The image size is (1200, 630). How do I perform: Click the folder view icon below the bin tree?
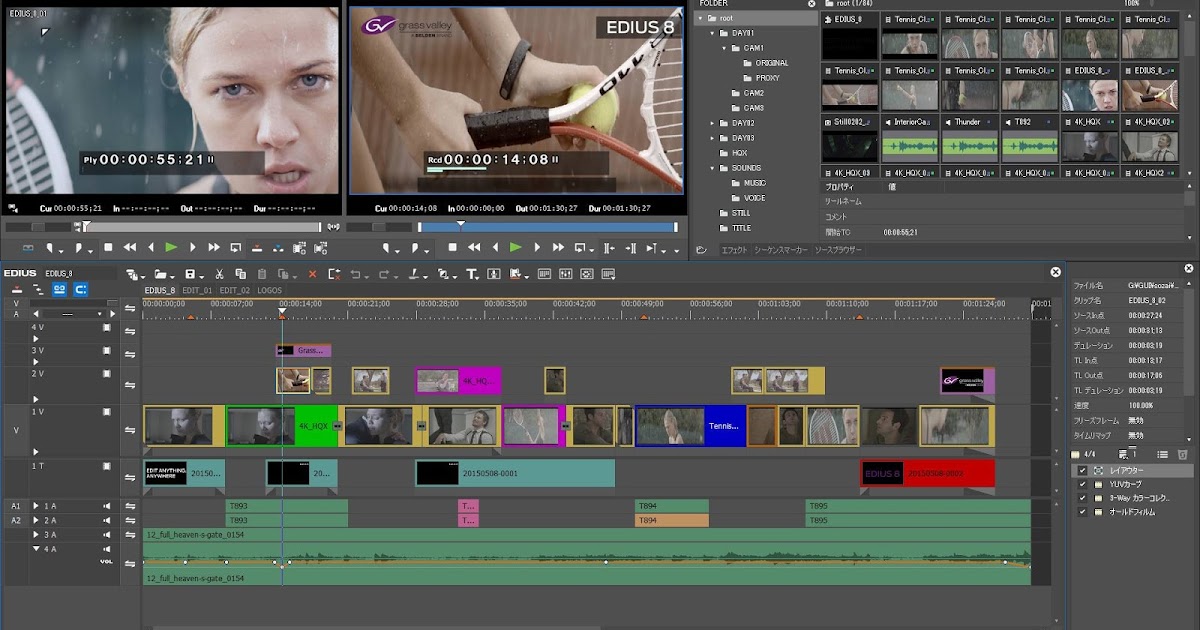point(701,249)
